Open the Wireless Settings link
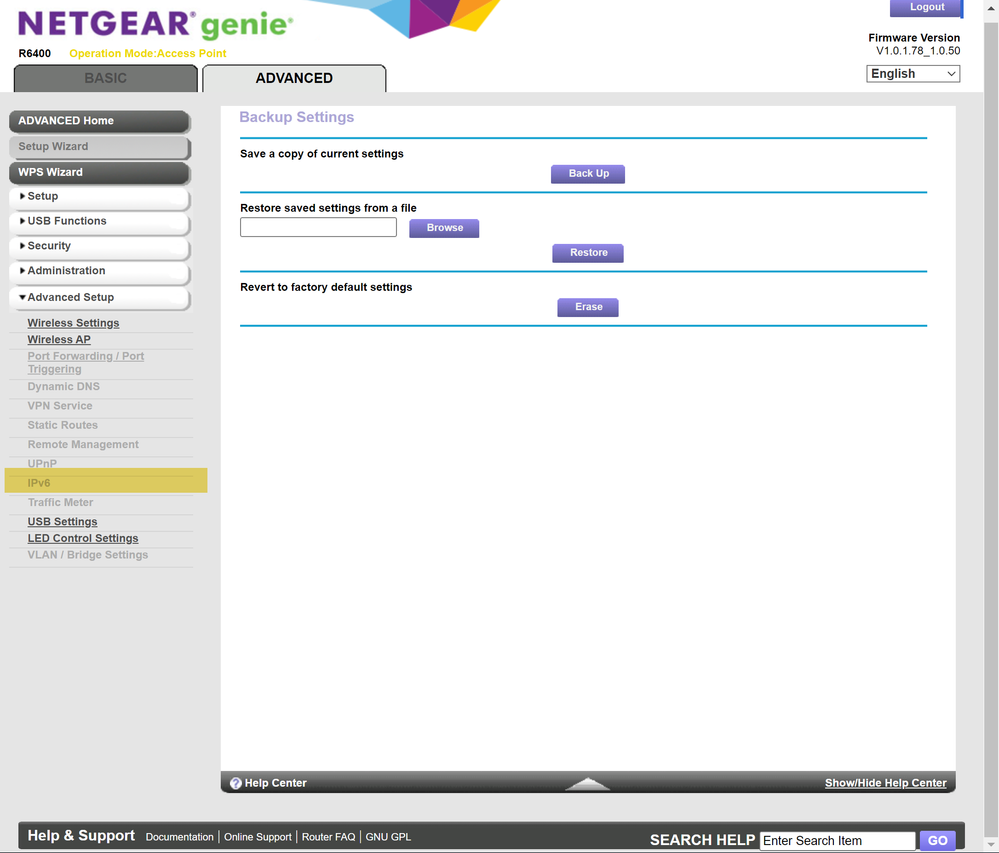 click(x=73, y=323)
